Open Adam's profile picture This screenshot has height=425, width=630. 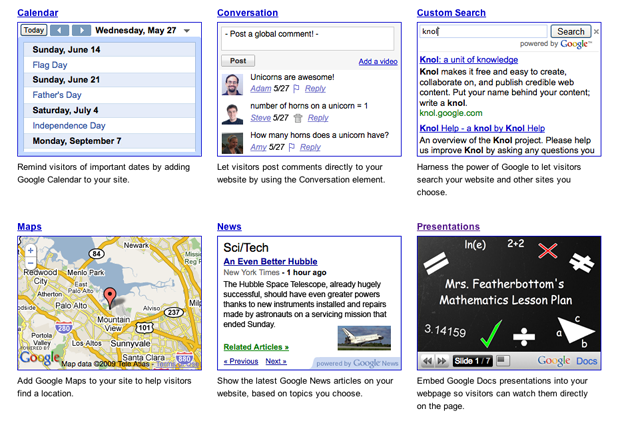point(232,84)
